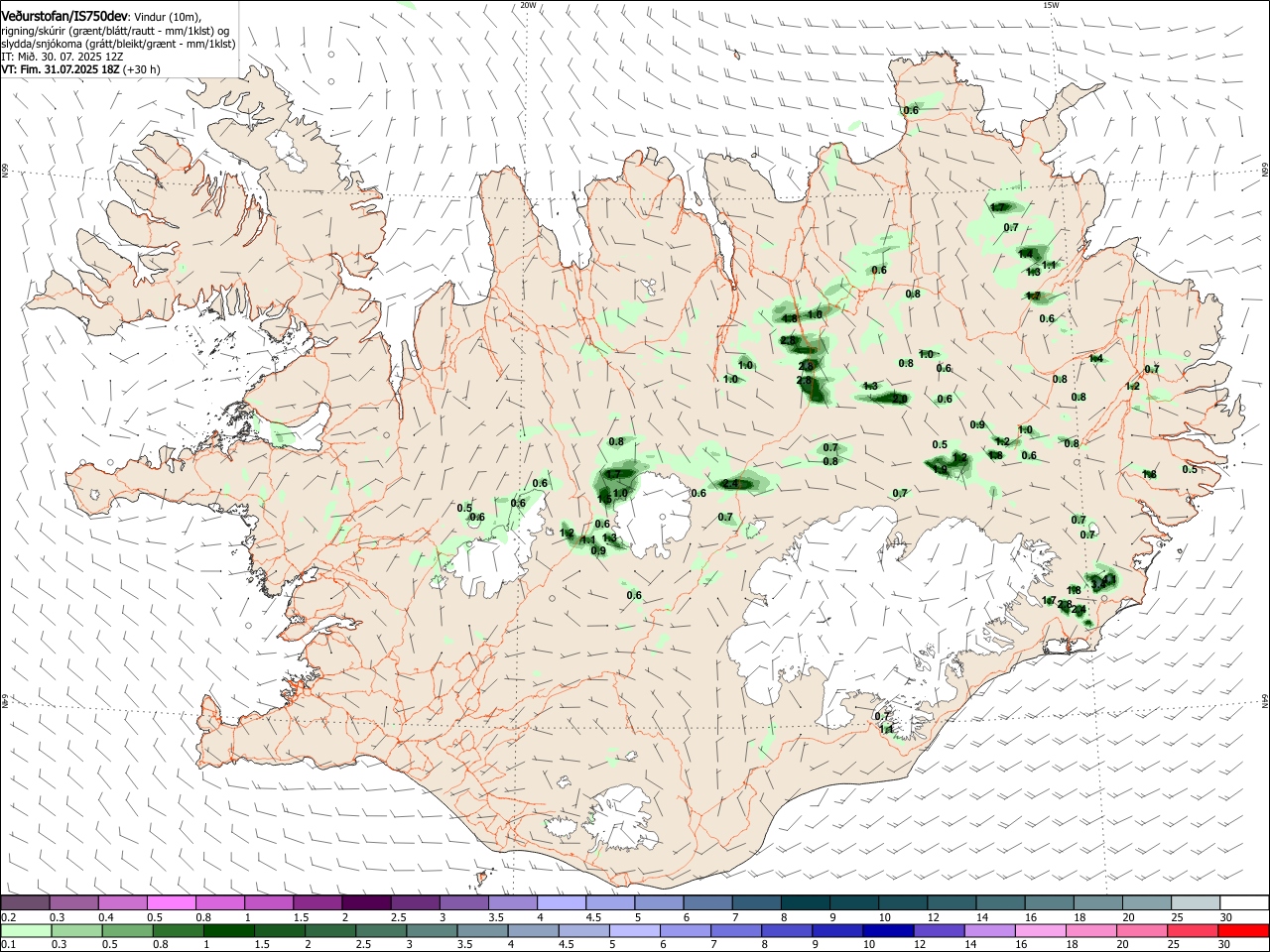This screenshot has height=952, width=1270.
Task: Pick snow legend swatch between 14 and 16
Action: click(x=1000, y=903)
